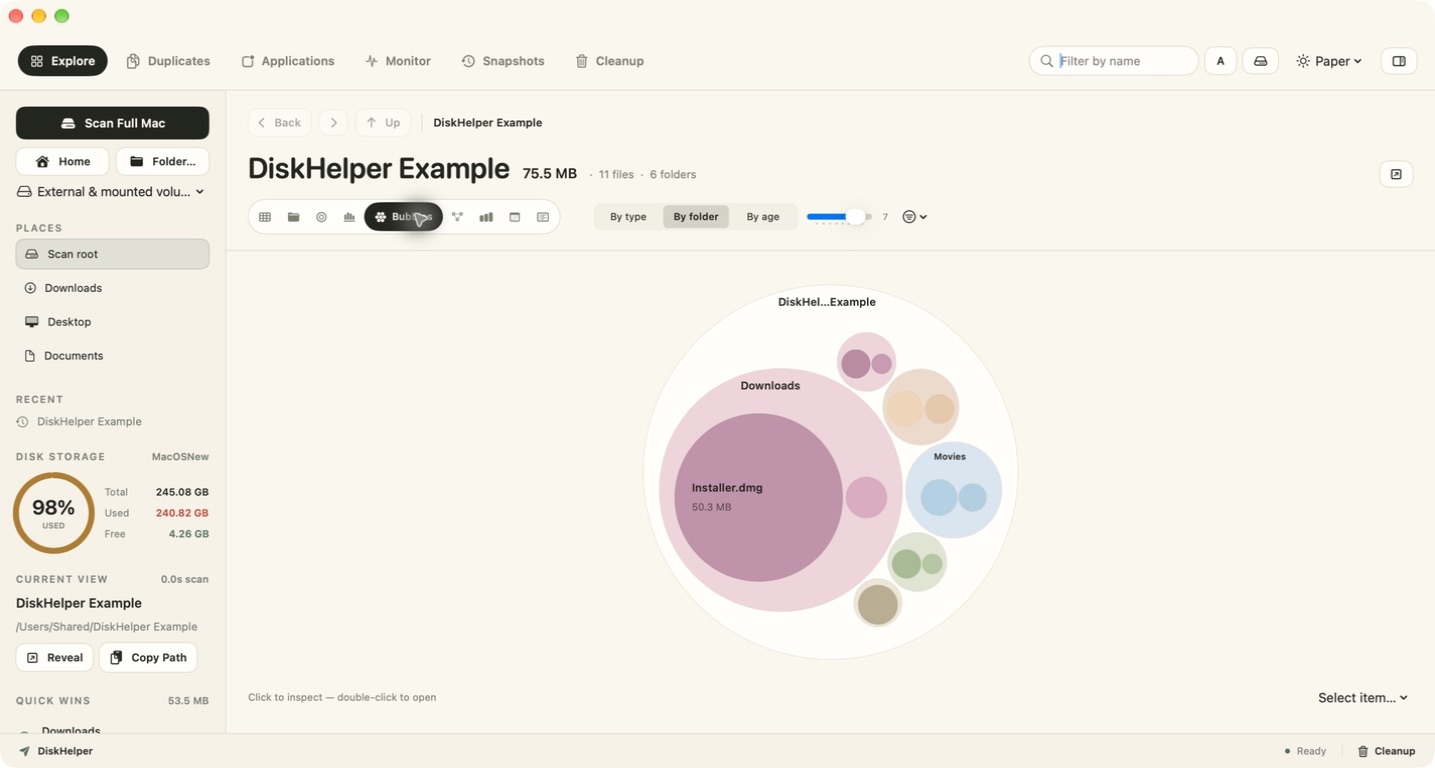Open the Cleanup tab in top bar
This screenshot has width=1435, height=768.
pyautogui.click(x=610, y=61)
